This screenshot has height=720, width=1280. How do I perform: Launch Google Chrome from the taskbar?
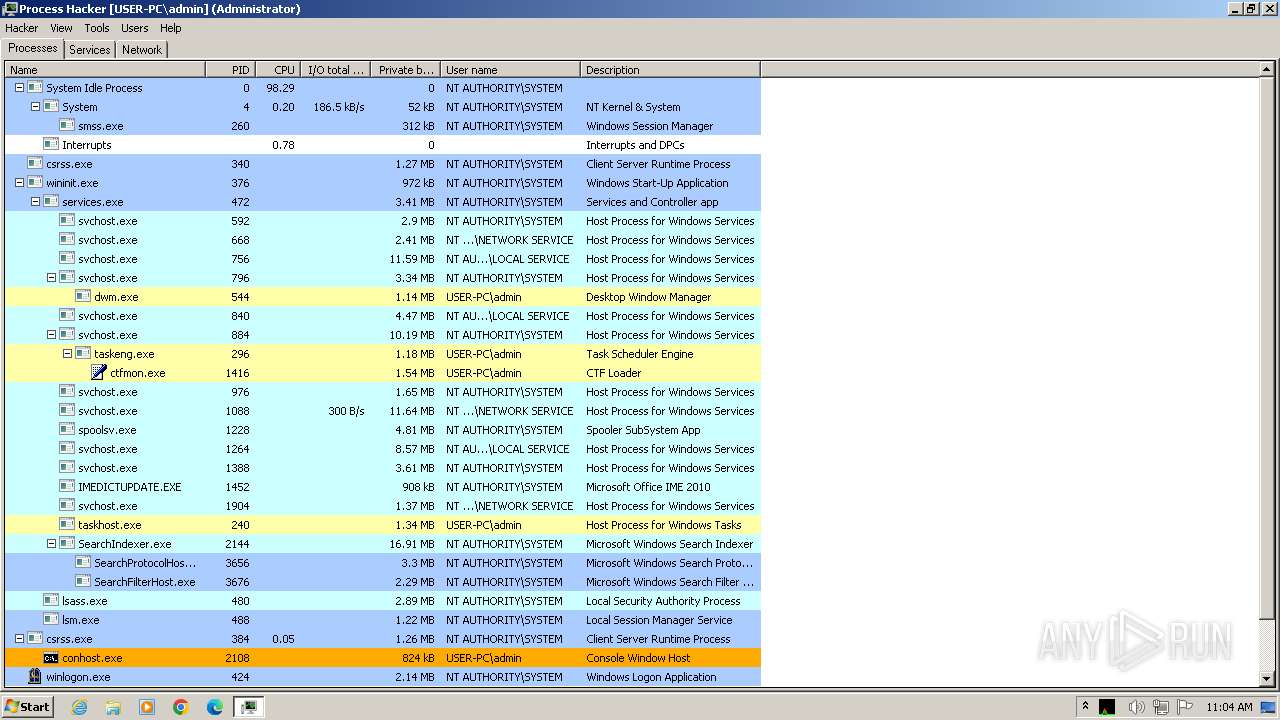pos(181,707)
